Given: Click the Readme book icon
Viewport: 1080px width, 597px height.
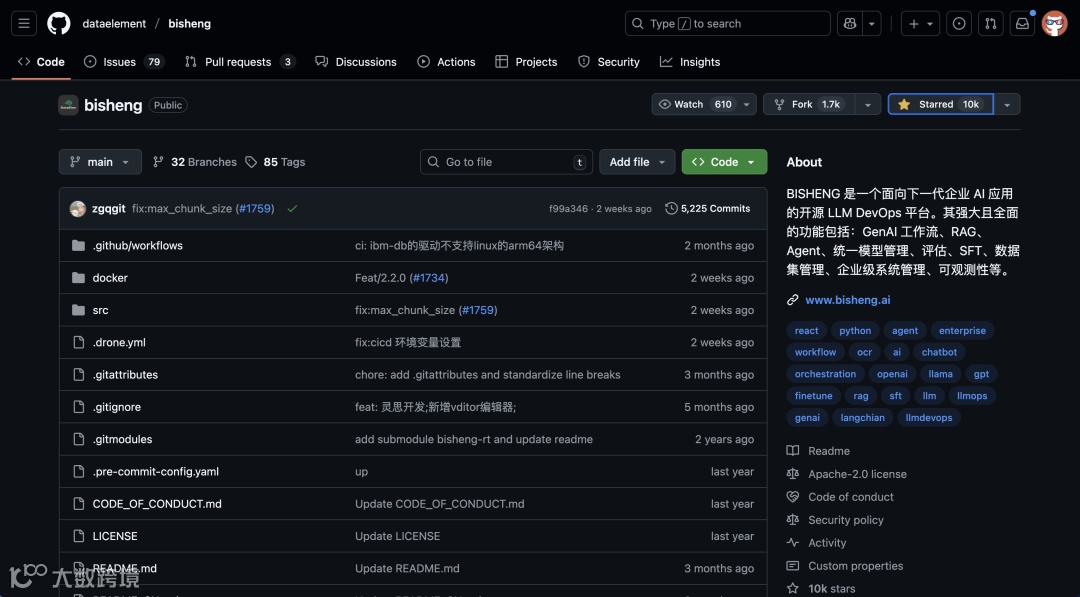Looking at the screenshot, I should click(793, 451).
